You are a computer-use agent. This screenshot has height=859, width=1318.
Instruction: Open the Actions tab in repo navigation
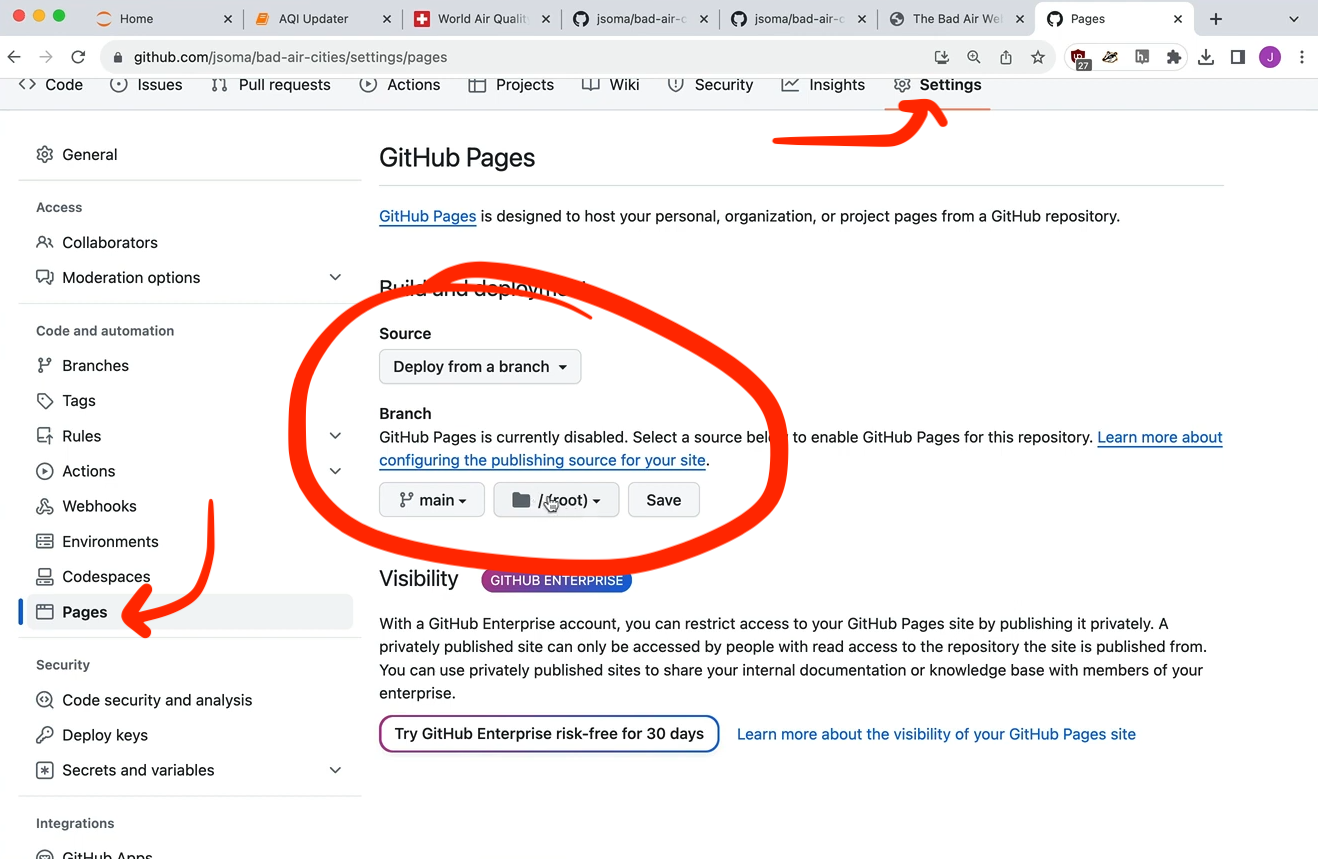click(x=400, y=85)
